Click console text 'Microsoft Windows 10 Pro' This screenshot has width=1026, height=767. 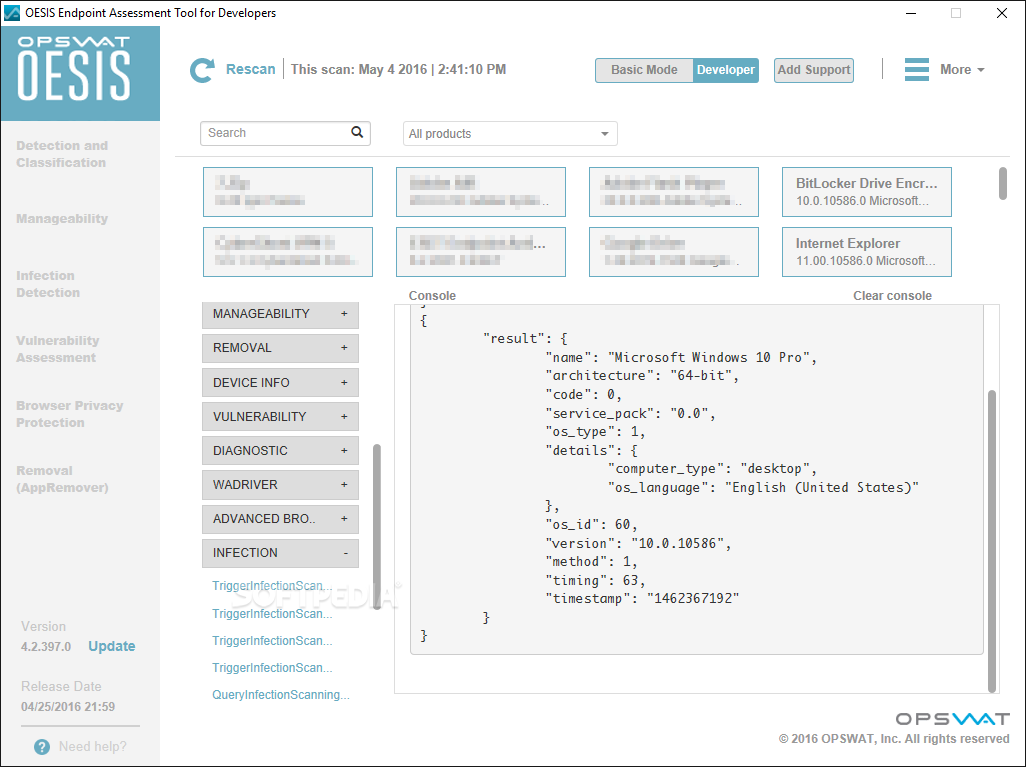[708, 357]
